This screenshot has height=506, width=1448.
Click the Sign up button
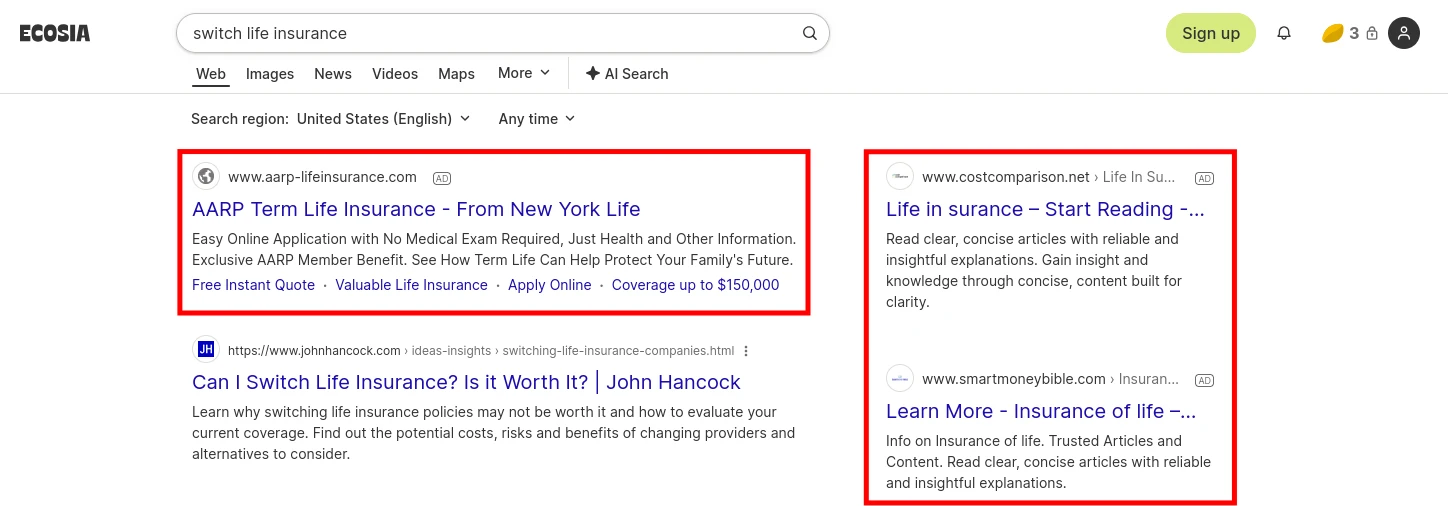click(x=1211, y=33)
